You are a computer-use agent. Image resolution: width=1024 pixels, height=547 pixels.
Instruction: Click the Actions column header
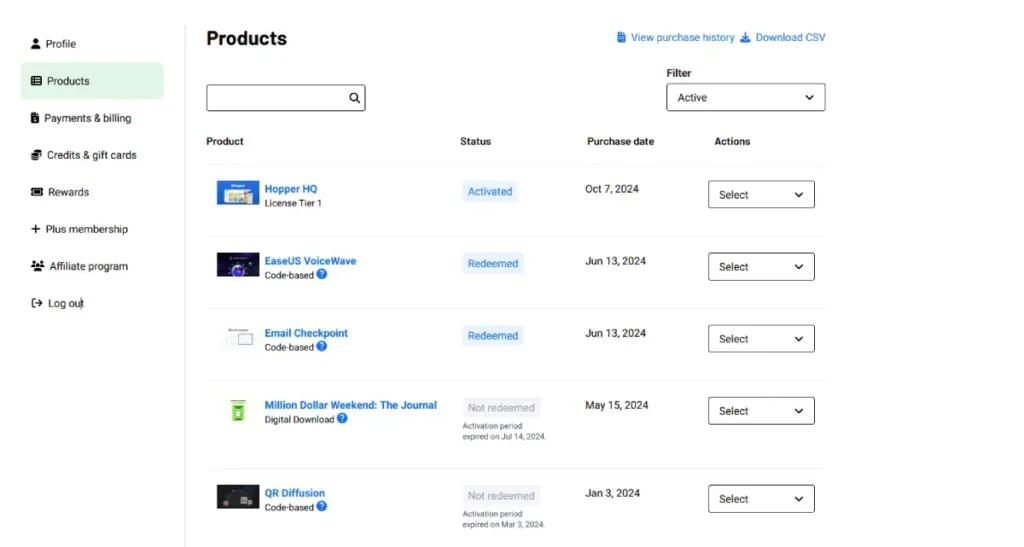pos(732,141)
